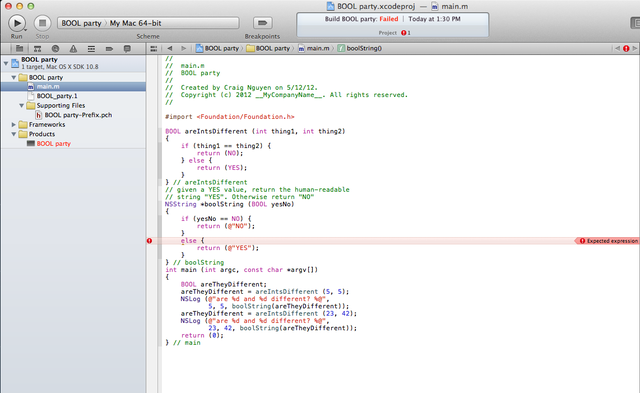
Task: Select the Frameworks folder row
Action: (73, 124)
